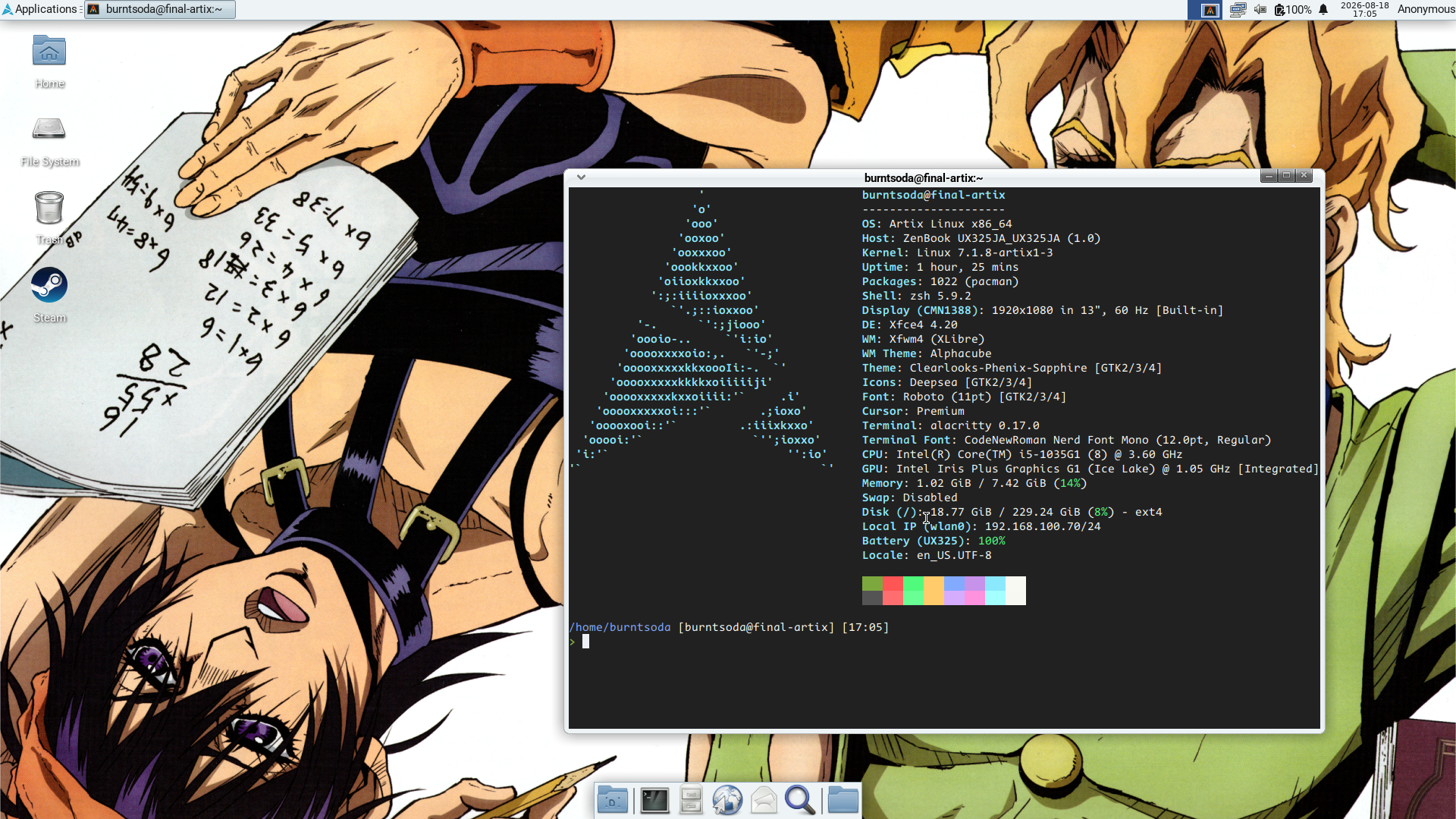Click the 'Host: ZenBook UX325JA' line
Image resolution: width=1456 pixels, height=819 pixels.
(x=981, y=238)
